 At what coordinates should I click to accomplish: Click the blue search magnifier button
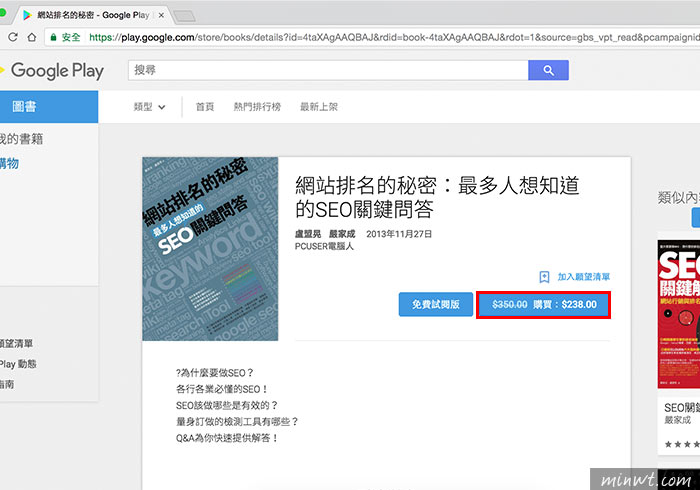pos(548,70)
